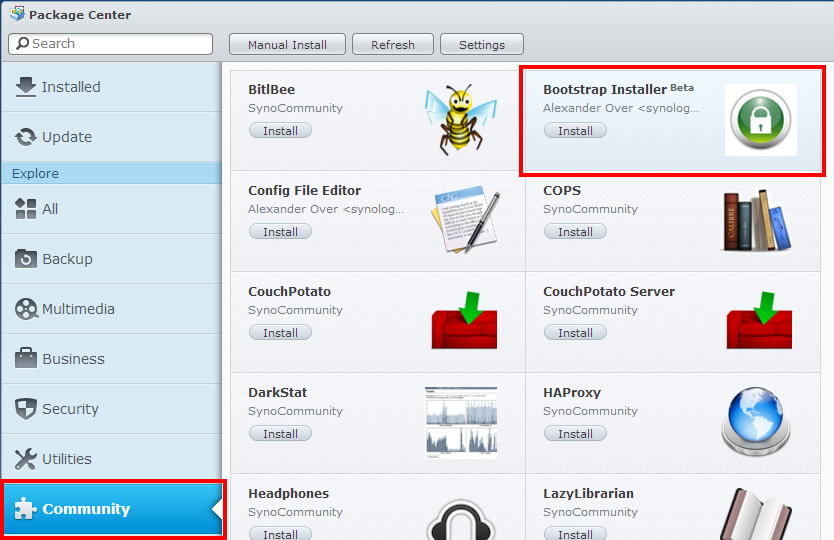The image size is (834, 540).
Task: Click the Multimedia film reel icon
Action: (26, 309)
